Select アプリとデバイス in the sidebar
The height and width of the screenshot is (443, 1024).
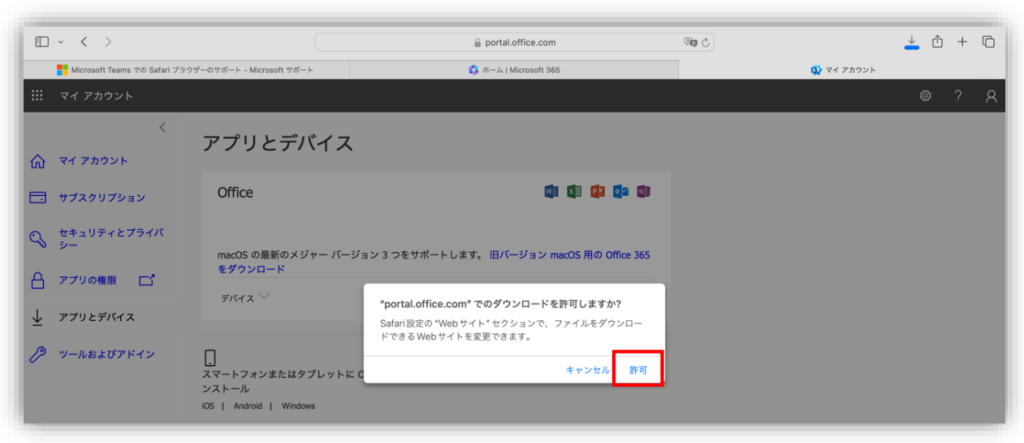click(97, 318)
